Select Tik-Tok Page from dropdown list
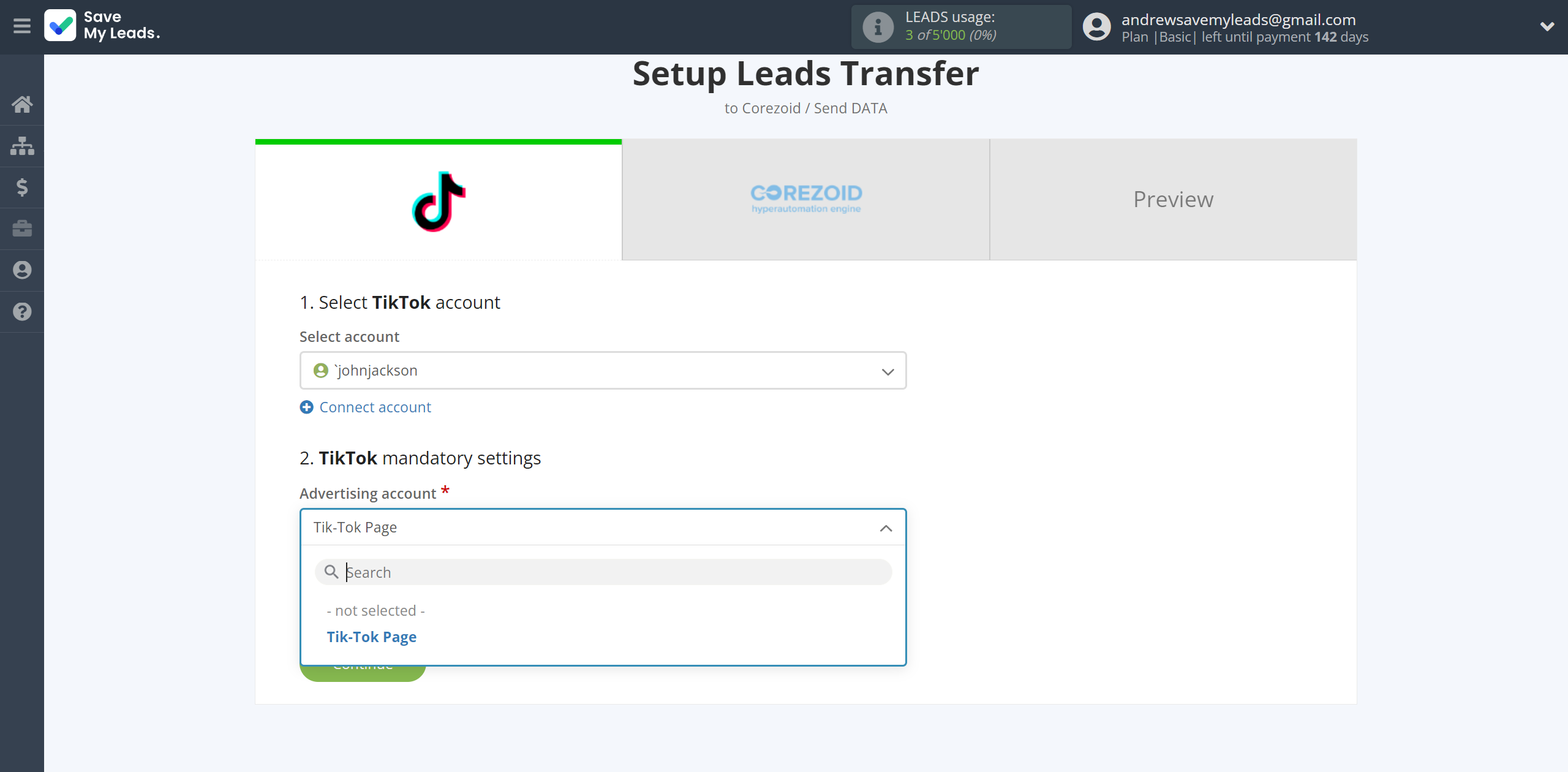Viewport: 1568px width, 772px height. click(x=371, y=636)
